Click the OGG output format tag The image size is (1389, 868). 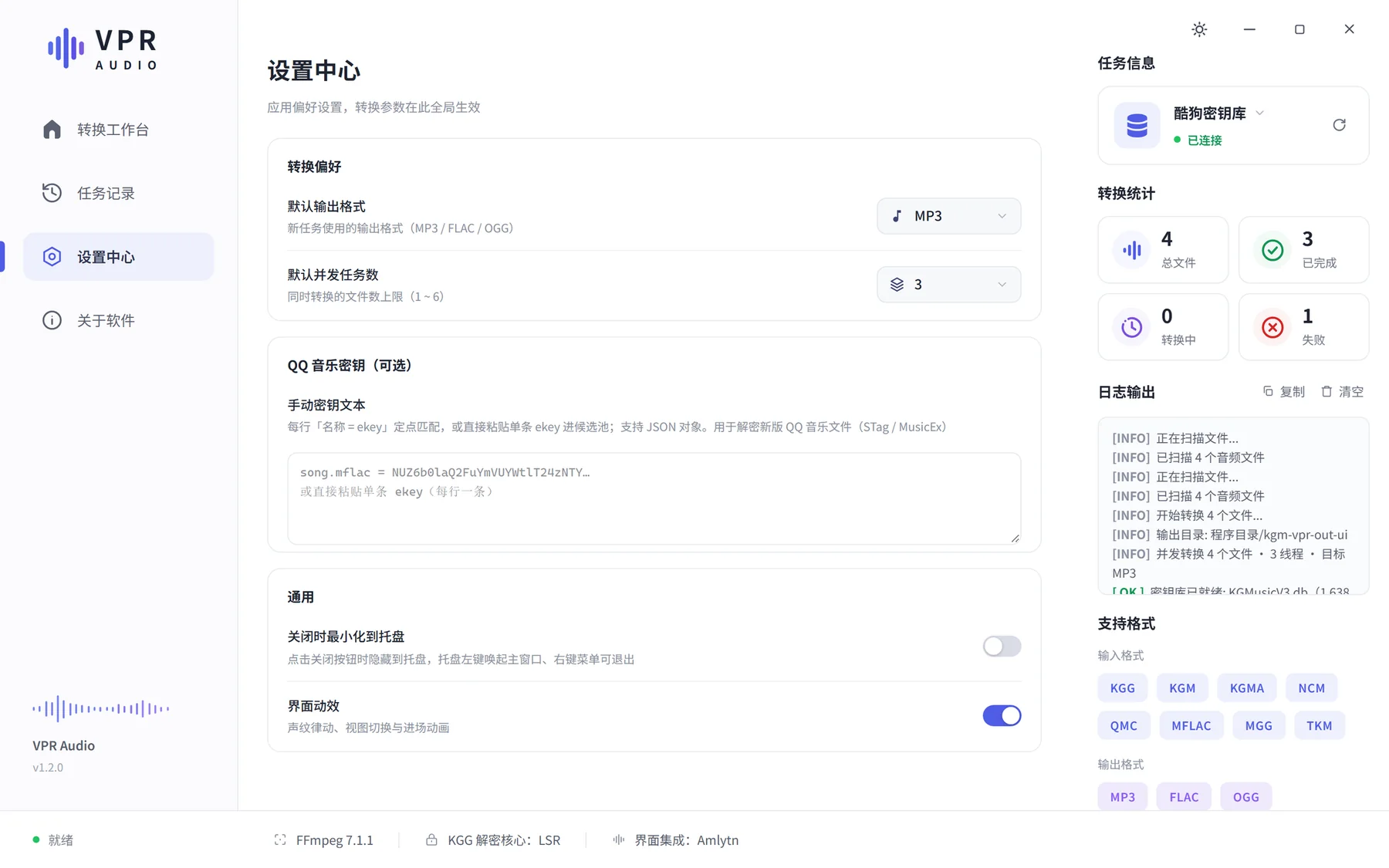pos(1245,797)
